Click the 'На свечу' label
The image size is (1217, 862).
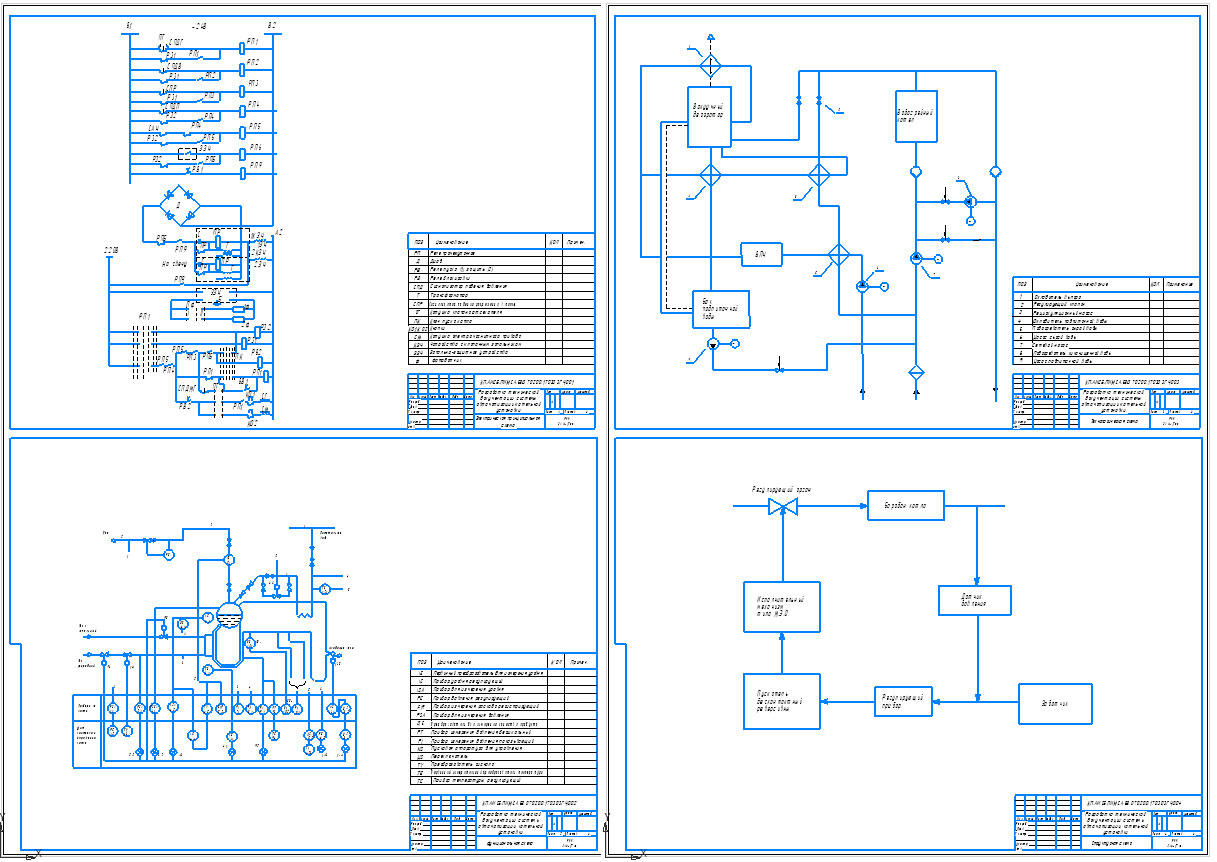click(x=174, y=263)
